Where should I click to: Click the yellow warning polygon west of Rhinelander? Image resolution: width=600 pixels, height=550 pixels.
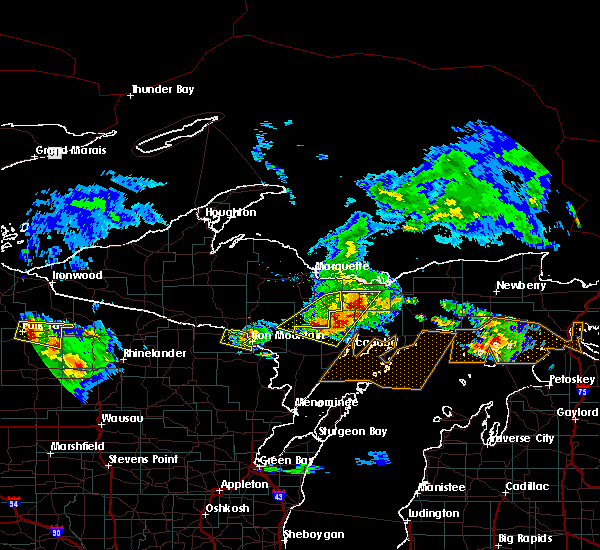tap(46, 333)
